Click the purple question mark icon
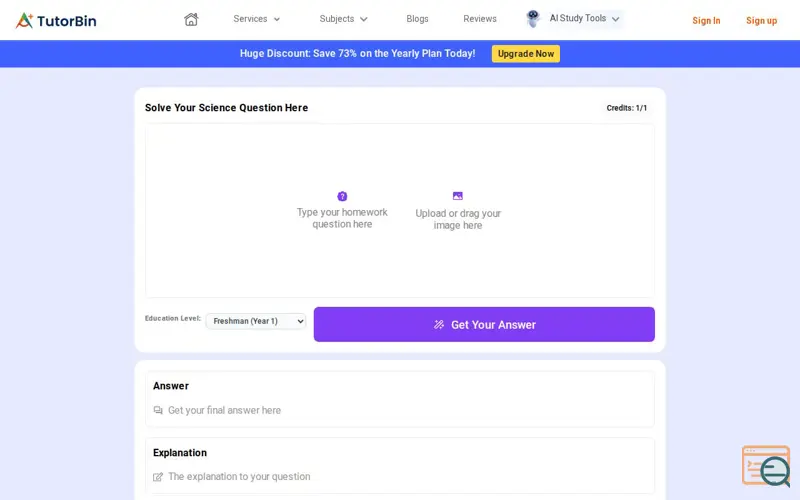Image resolution: width=800 pixels, height=500 pixels. 342,196
